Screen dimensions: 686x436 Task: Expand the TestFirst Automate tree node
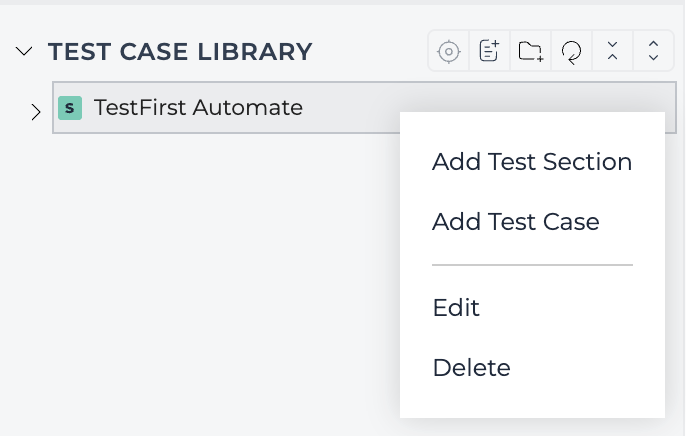36,112
